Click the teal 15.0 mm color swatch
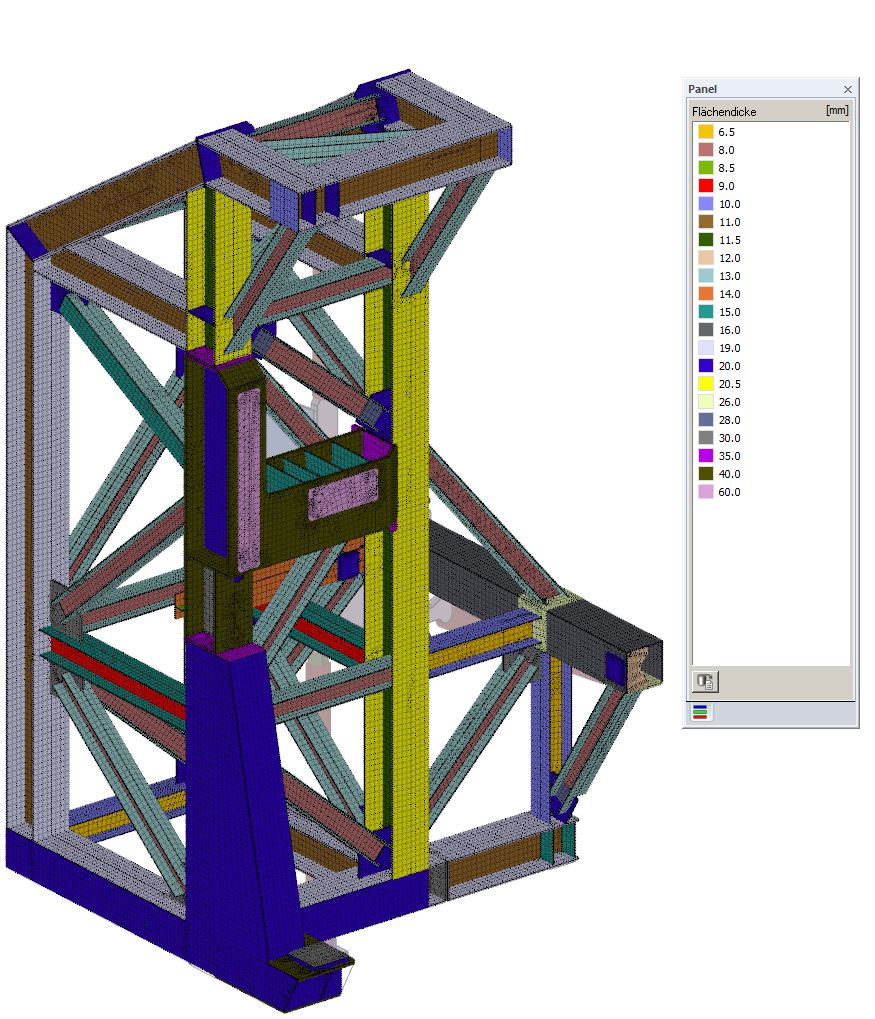Image resolution: width=875 pixels, height=1019 pixels. 706,312
